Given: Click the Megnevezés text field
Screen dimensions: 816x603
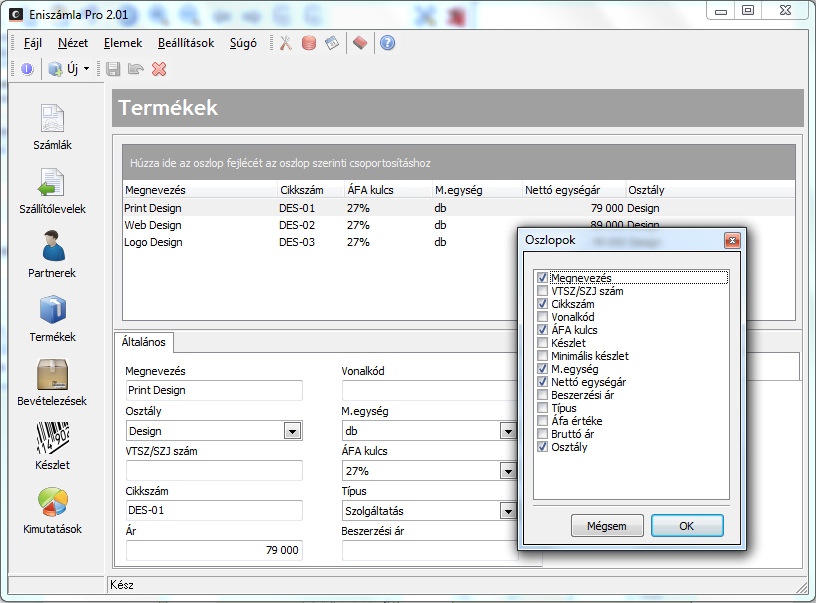Looking at the screenshot, I should [214, 390].
